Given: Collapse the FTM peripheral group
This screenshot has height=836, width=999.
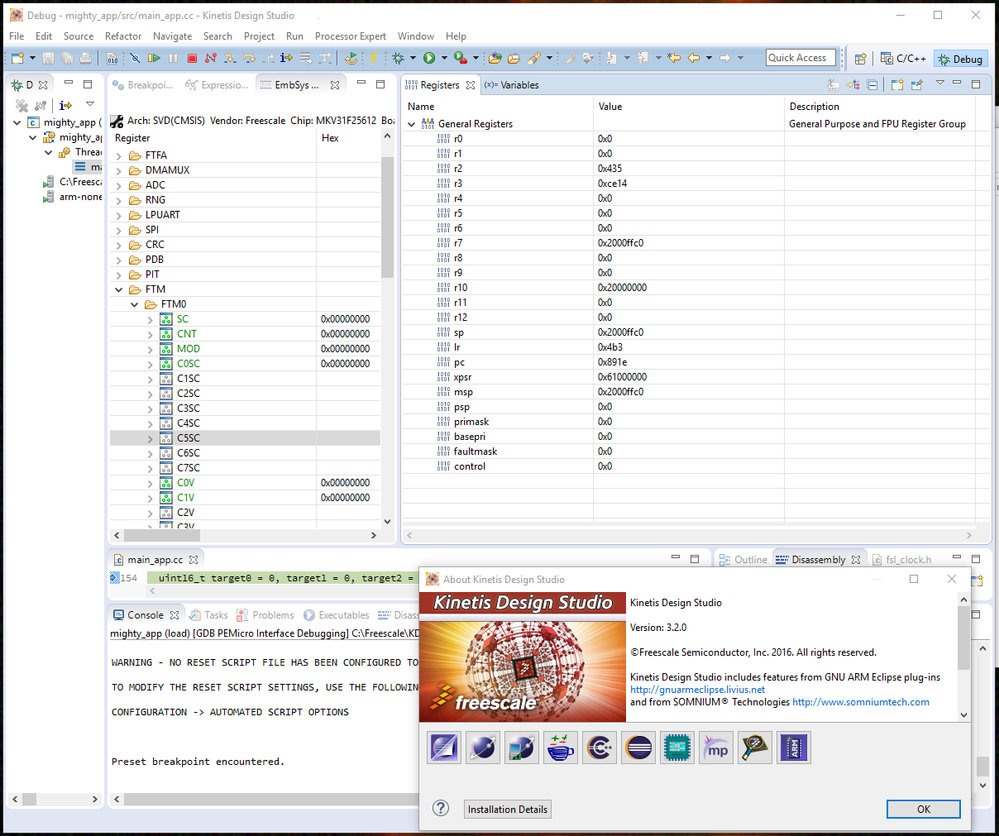Looking at the screenshot, I should pos(119,289).
